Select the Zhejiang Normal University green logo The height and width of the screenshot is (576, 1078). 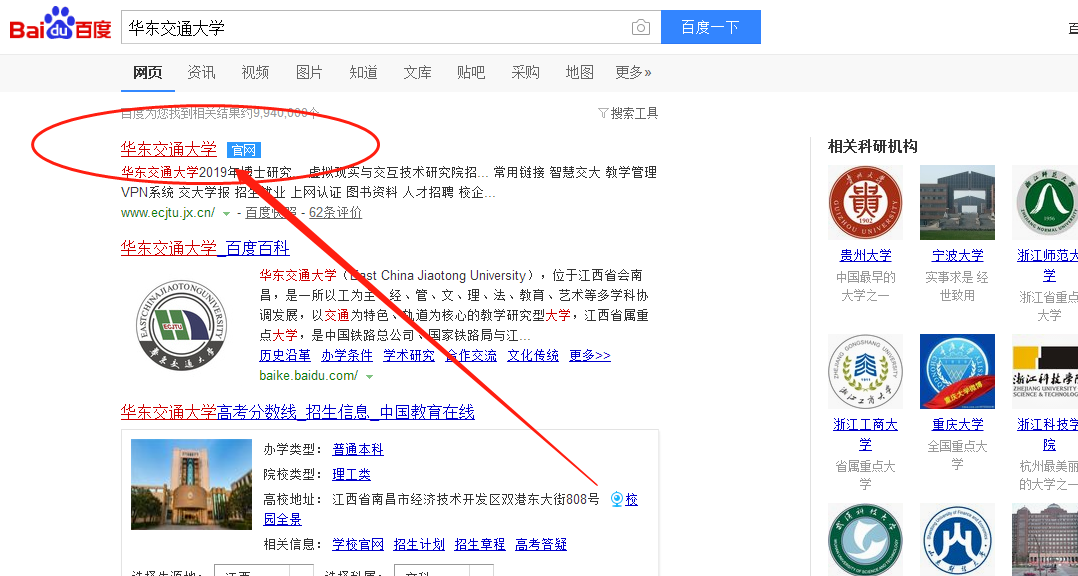tap(1046, 203)
